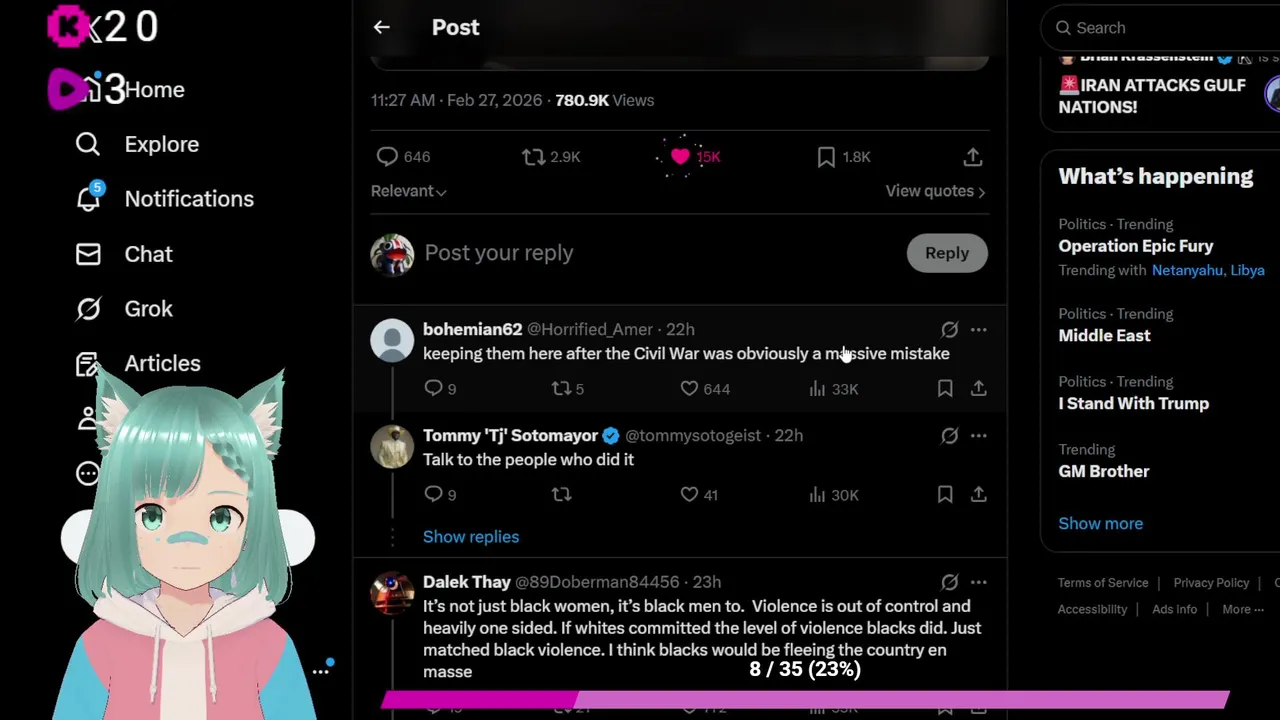Open the View quotes link

coord(935,191)
